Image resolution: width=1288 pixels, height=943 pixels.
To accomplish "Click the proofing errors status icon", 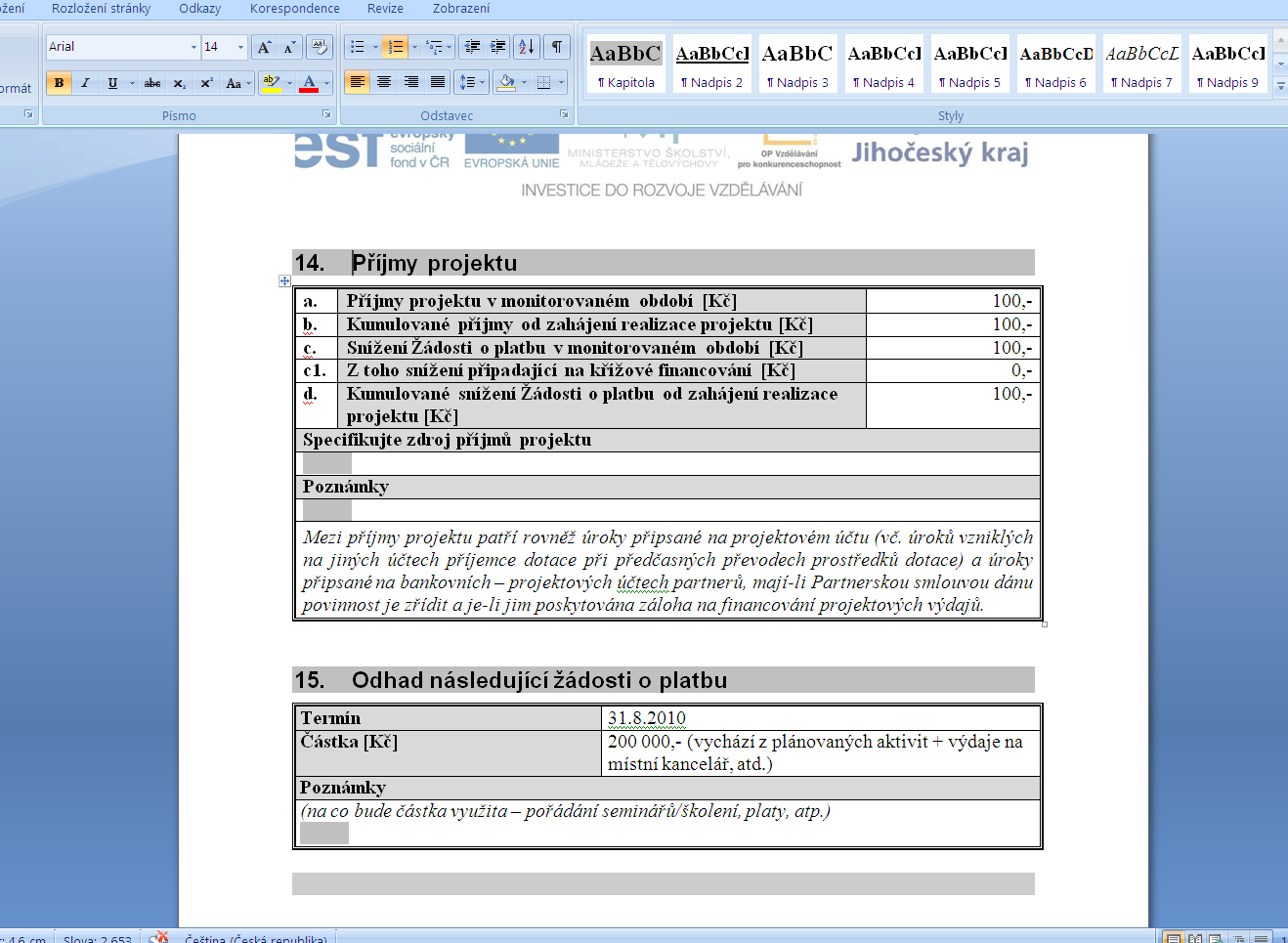I will (158, 938).
